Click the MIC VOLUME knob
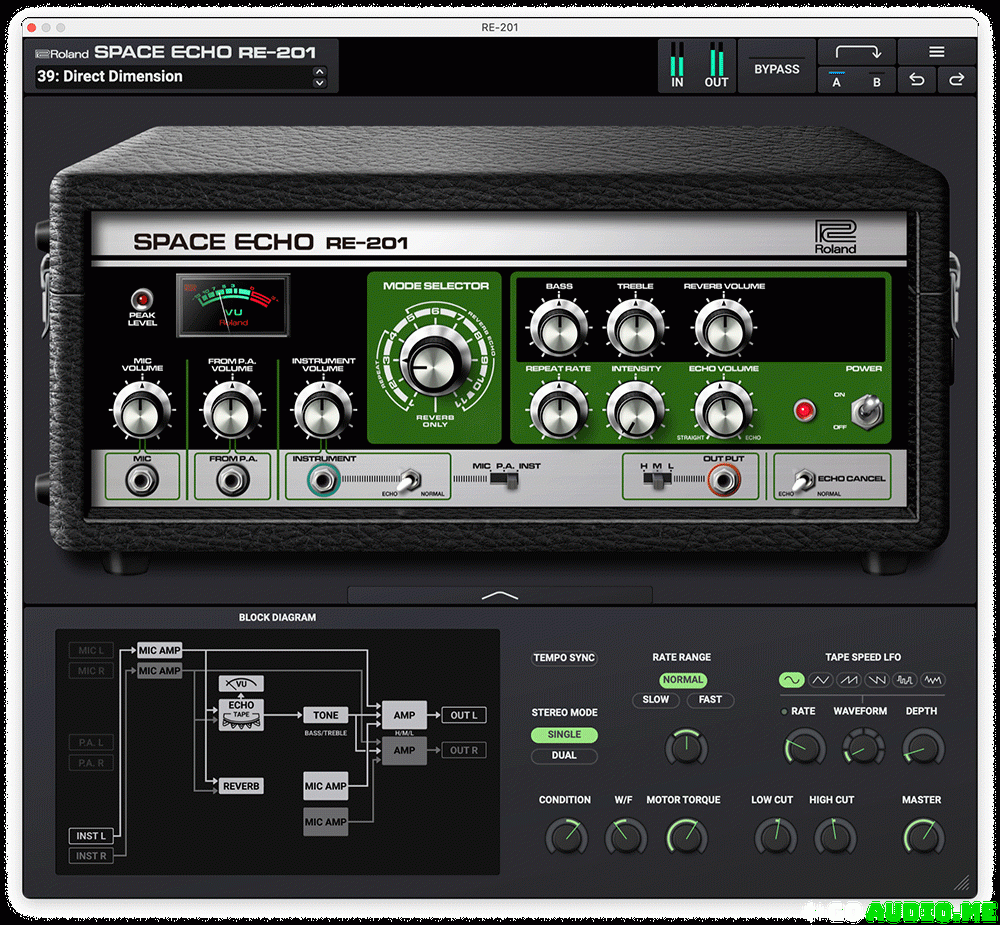This screenshot has width=1000, height=925. click(142, 411)
